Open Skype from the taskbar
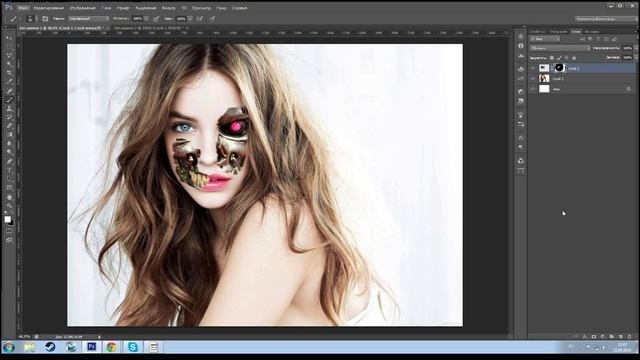Screen dimensions: 640x360 pyautogui.click(x=133, y=347)
